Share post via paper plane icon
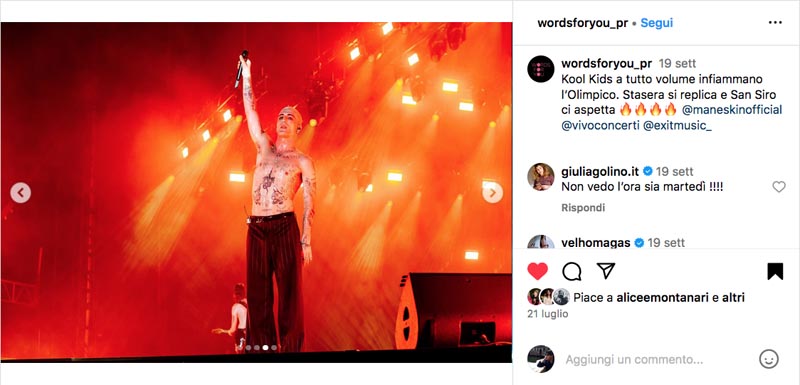This screenshot has width=800, height=385. coord(606,271)
